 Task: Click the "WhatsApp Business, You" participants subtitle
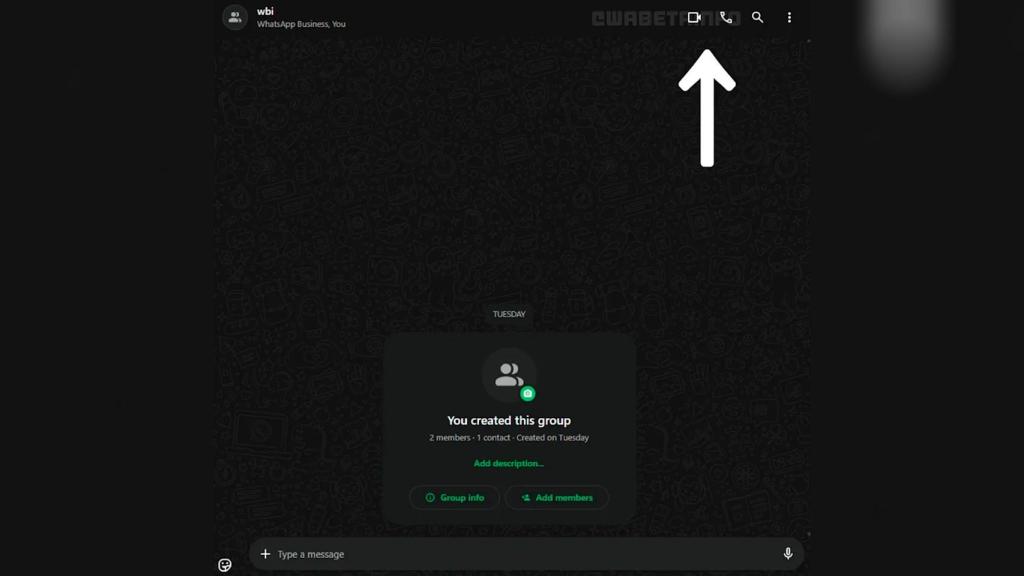(301, 24)
